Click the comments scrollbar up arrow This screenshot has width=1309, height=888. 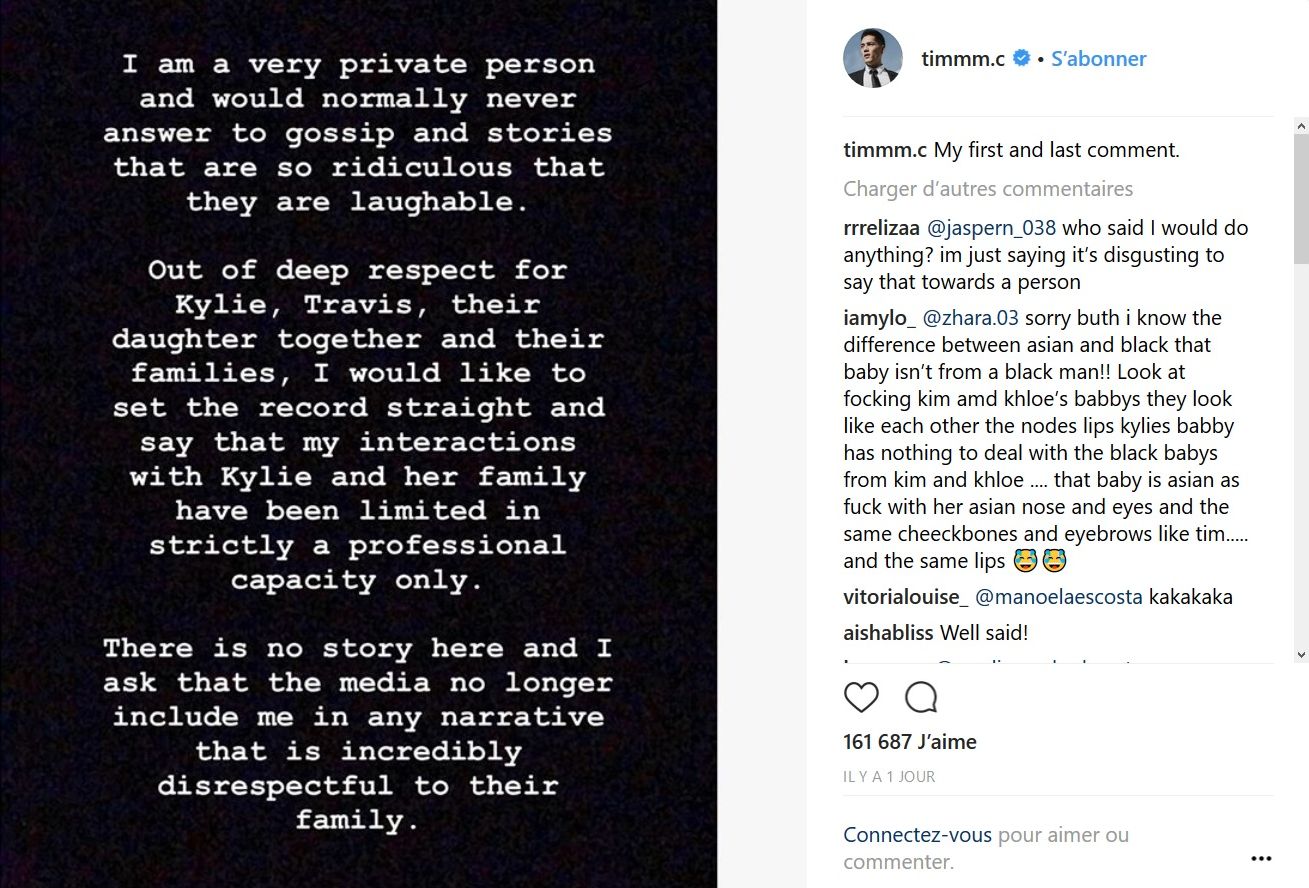(x=1300, y=126)
